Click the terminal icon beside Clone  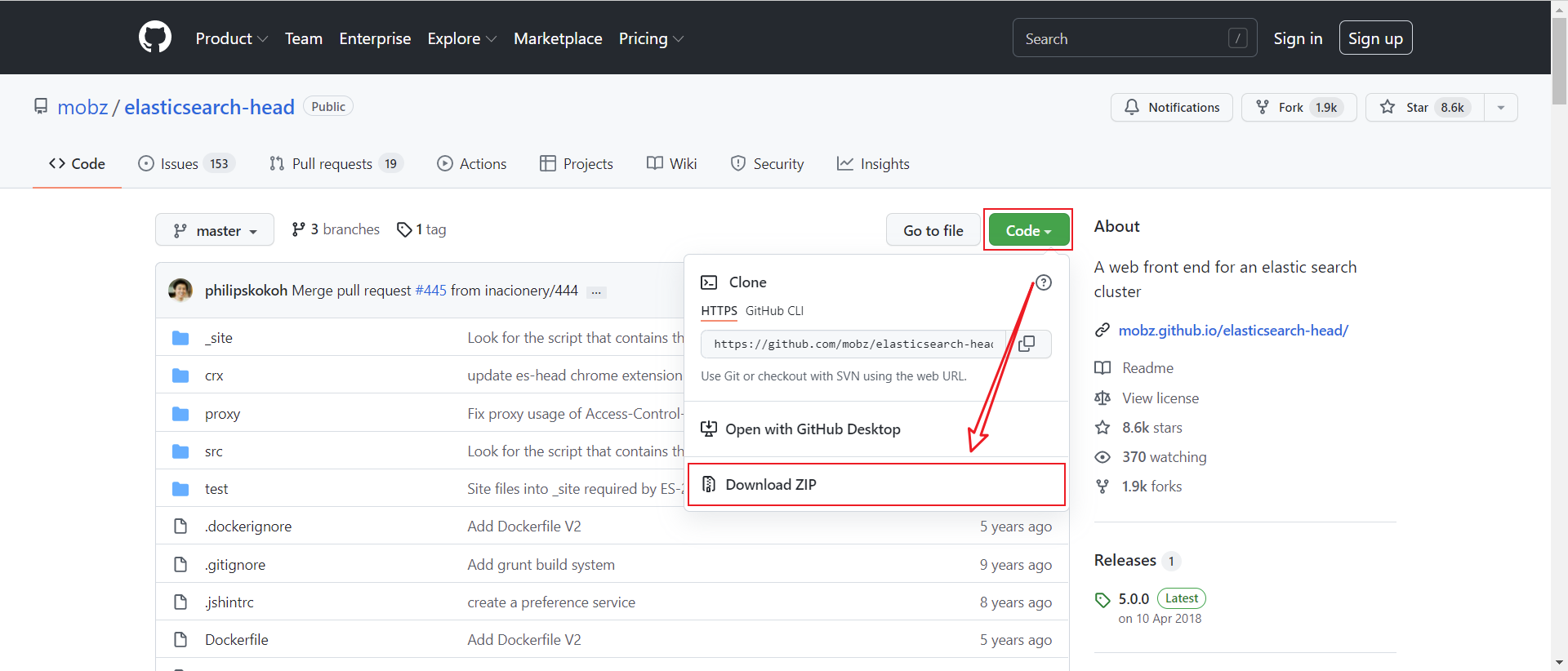point(709,282)
